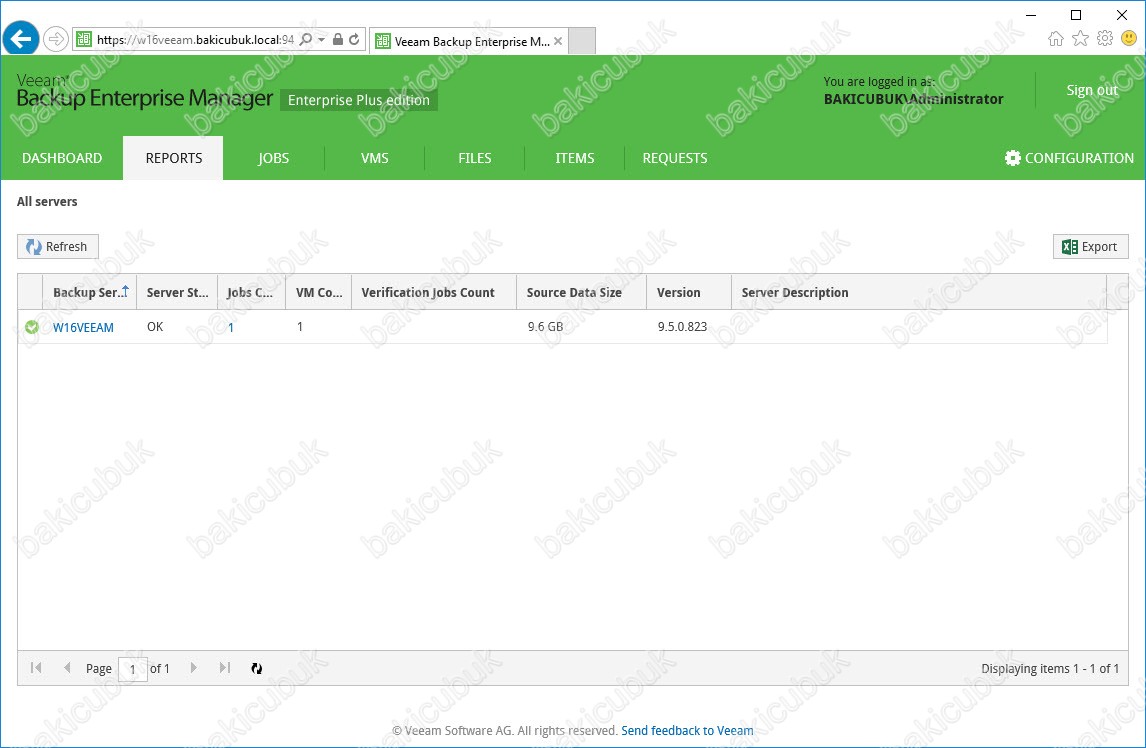Sort by the Backup Server column header

[90, 292]
